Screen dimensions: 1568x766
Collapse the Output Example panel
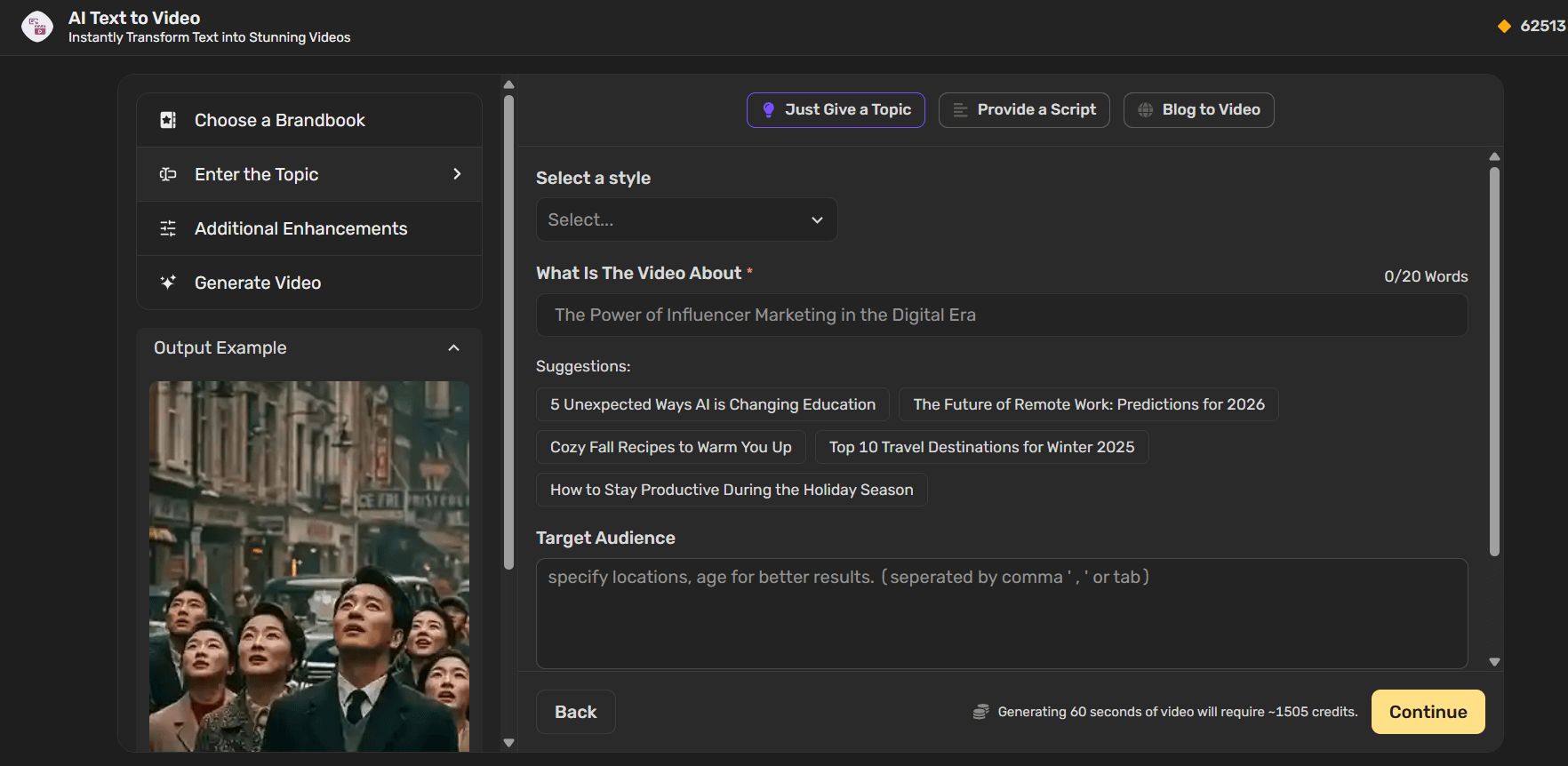(454, 348)
